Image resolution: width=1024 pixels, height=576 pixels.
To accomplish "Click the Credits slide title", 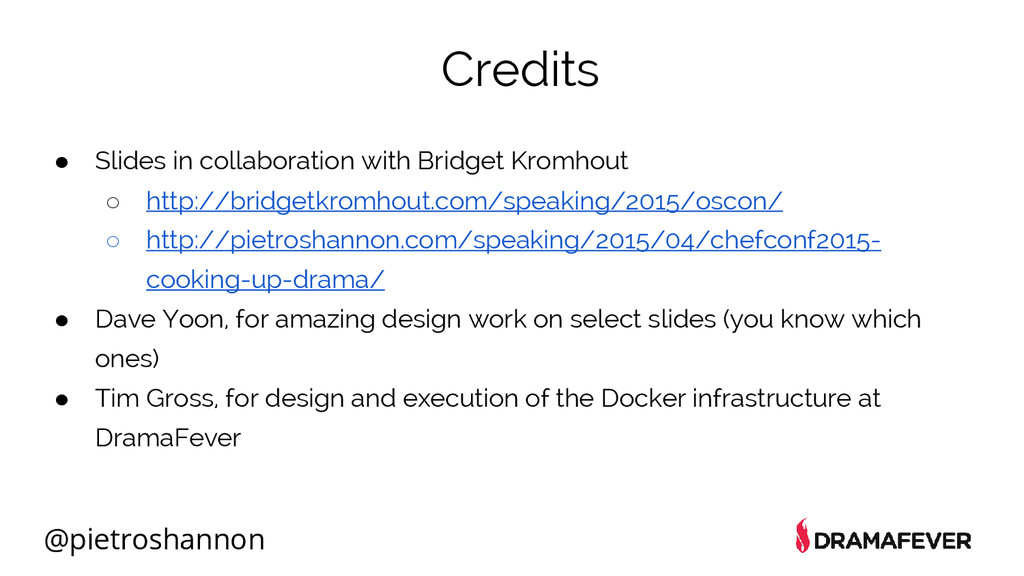I will 520,69.
